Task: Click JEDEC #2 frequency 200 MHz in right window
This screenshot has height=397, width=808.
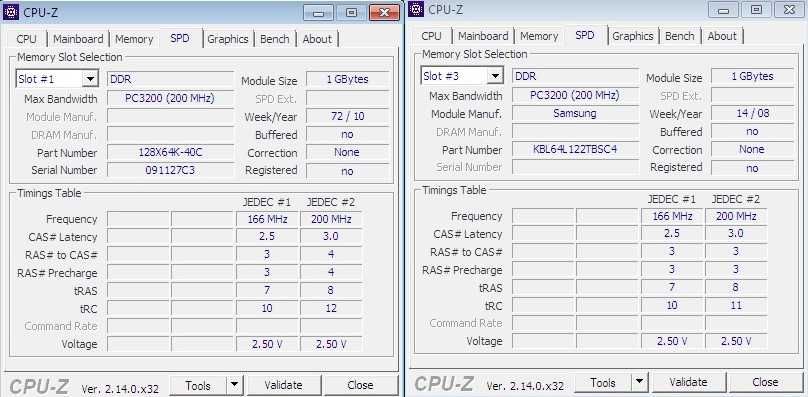Action: pos(736,216)
